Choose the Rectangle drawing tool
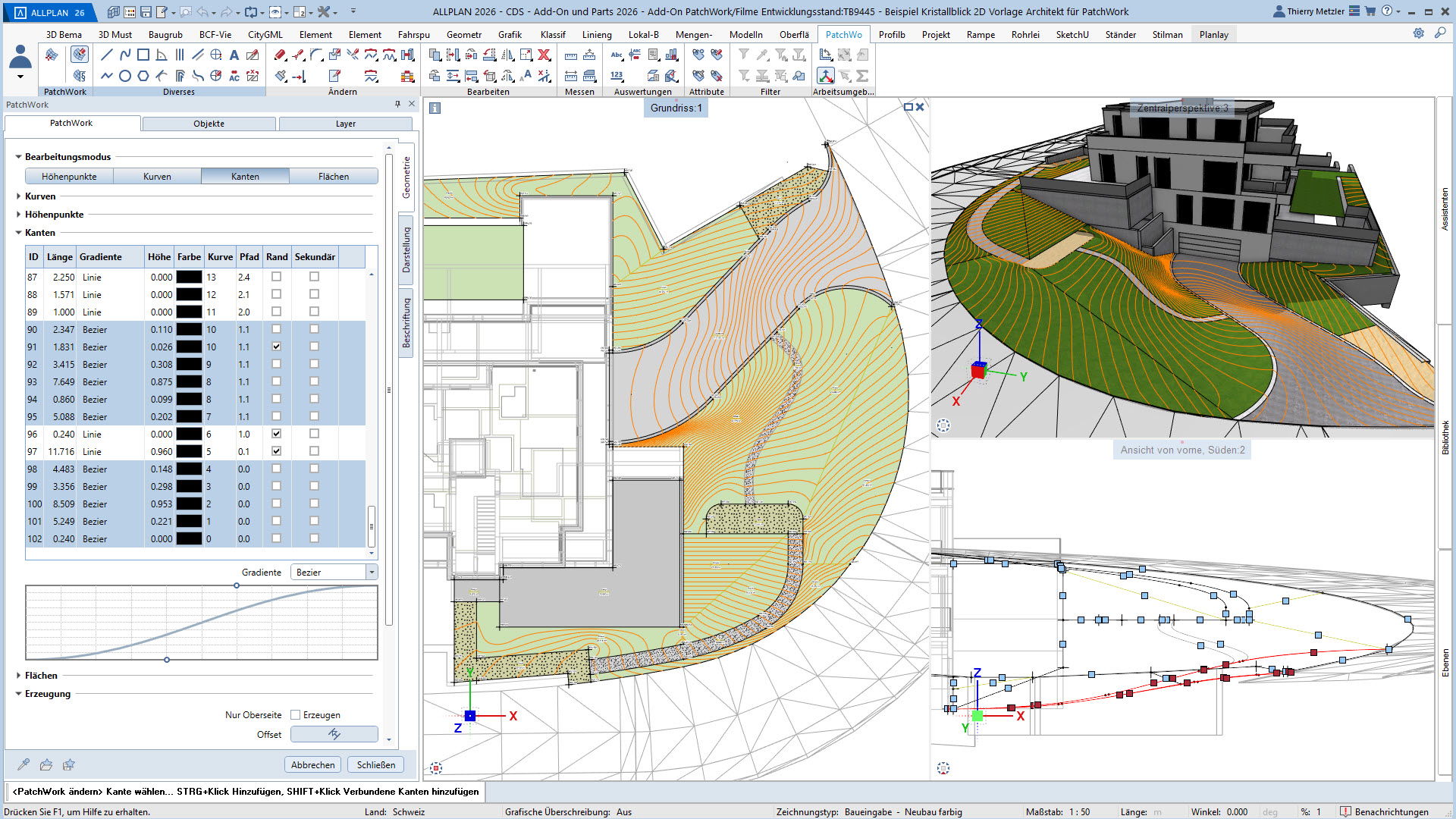The height and width of the screenshot is (819, 1456). tap(143, 55)
